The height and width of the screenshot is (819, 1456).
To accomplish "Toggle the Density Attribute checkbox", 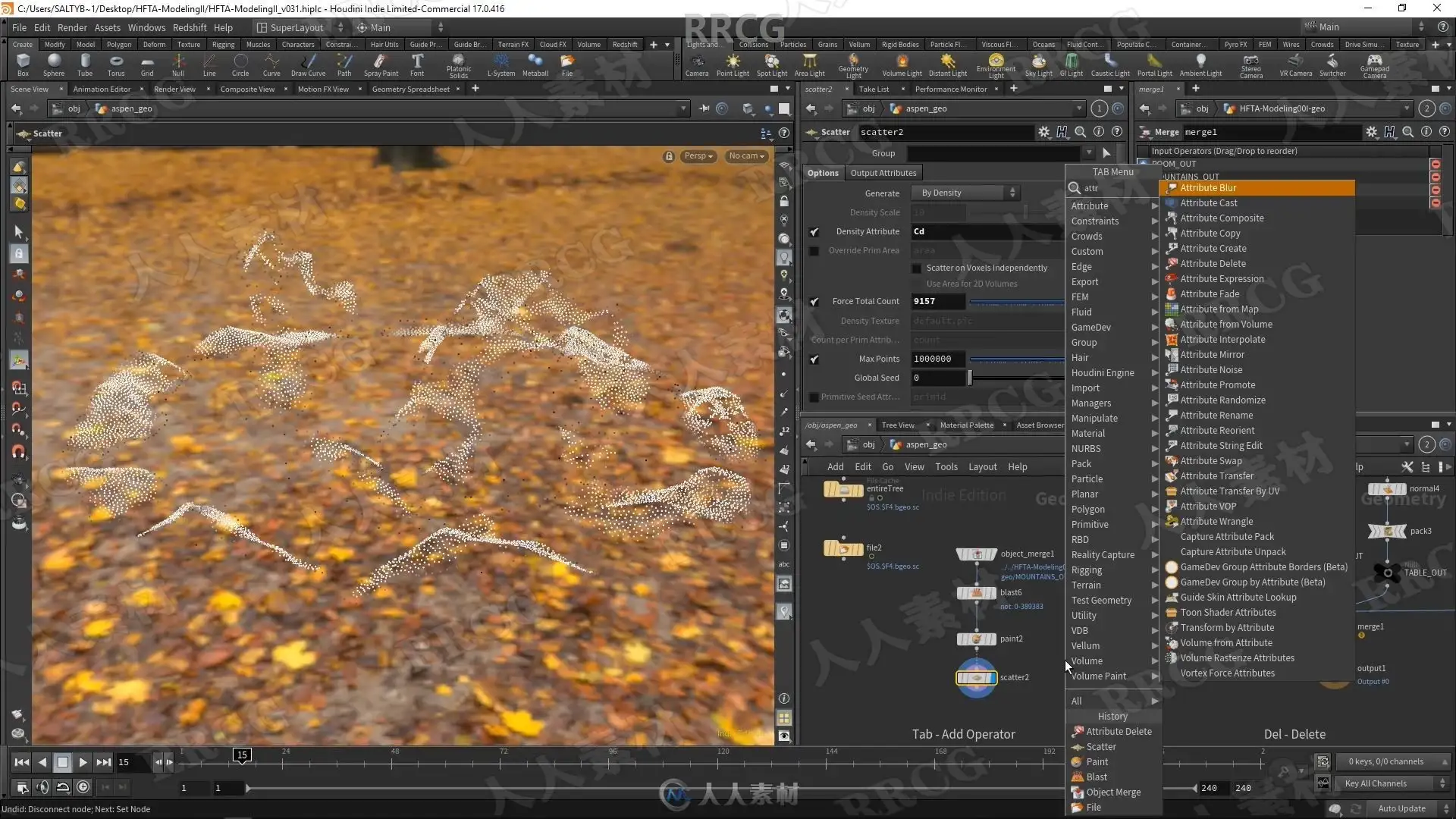I will pos(814,232).
